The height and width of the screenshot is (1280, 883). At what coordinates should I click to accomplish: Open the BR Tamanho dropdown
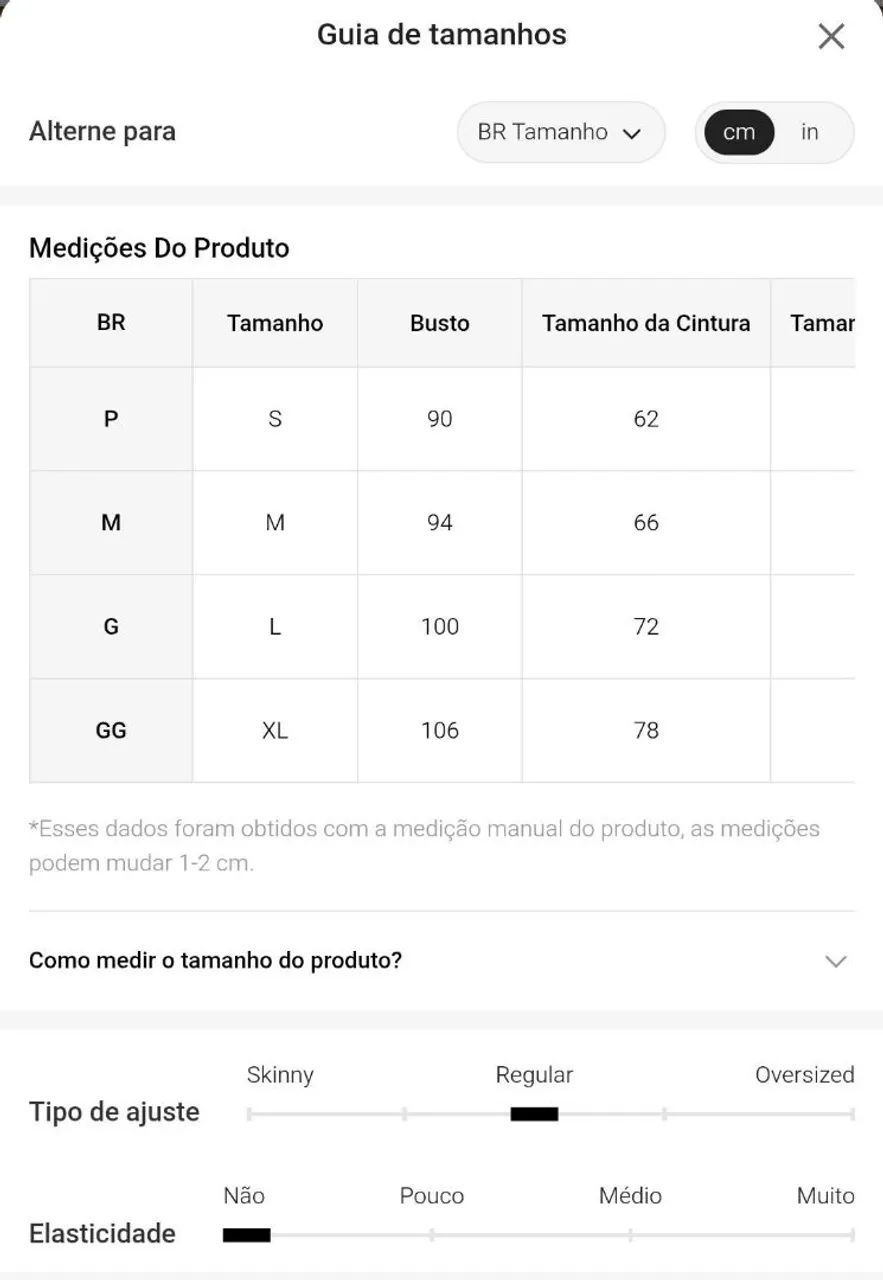click(x=561, y=132)
